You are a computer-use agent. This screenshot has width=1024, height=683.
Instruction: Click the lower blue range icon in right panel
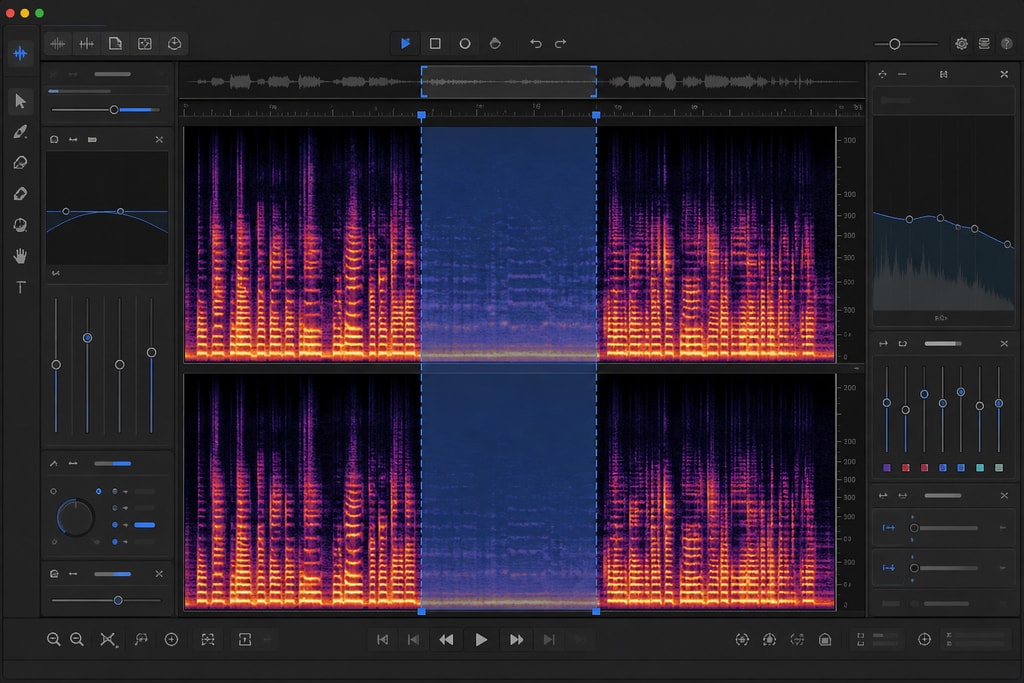(x=889, y=568)
